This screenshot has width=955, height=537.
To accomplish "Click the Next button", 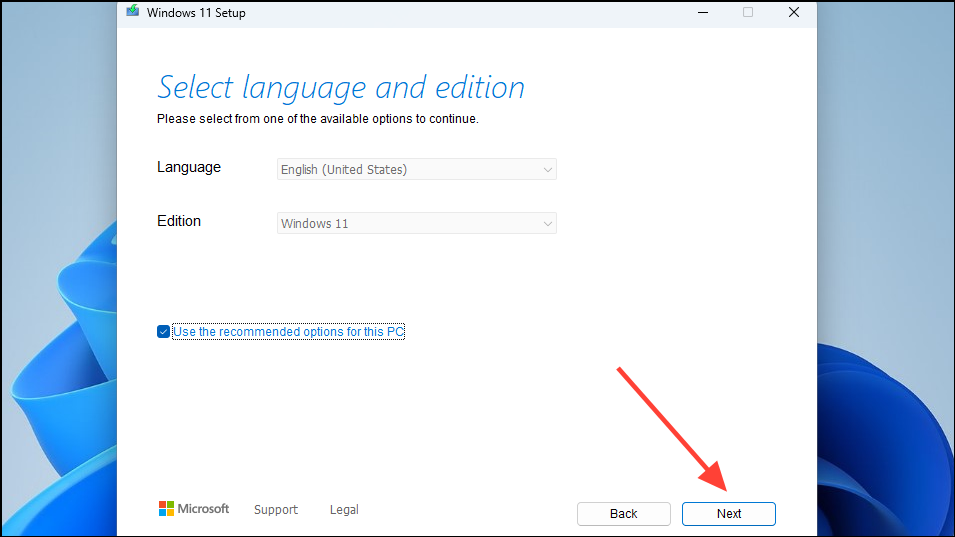I will click(x=728, y=514).
